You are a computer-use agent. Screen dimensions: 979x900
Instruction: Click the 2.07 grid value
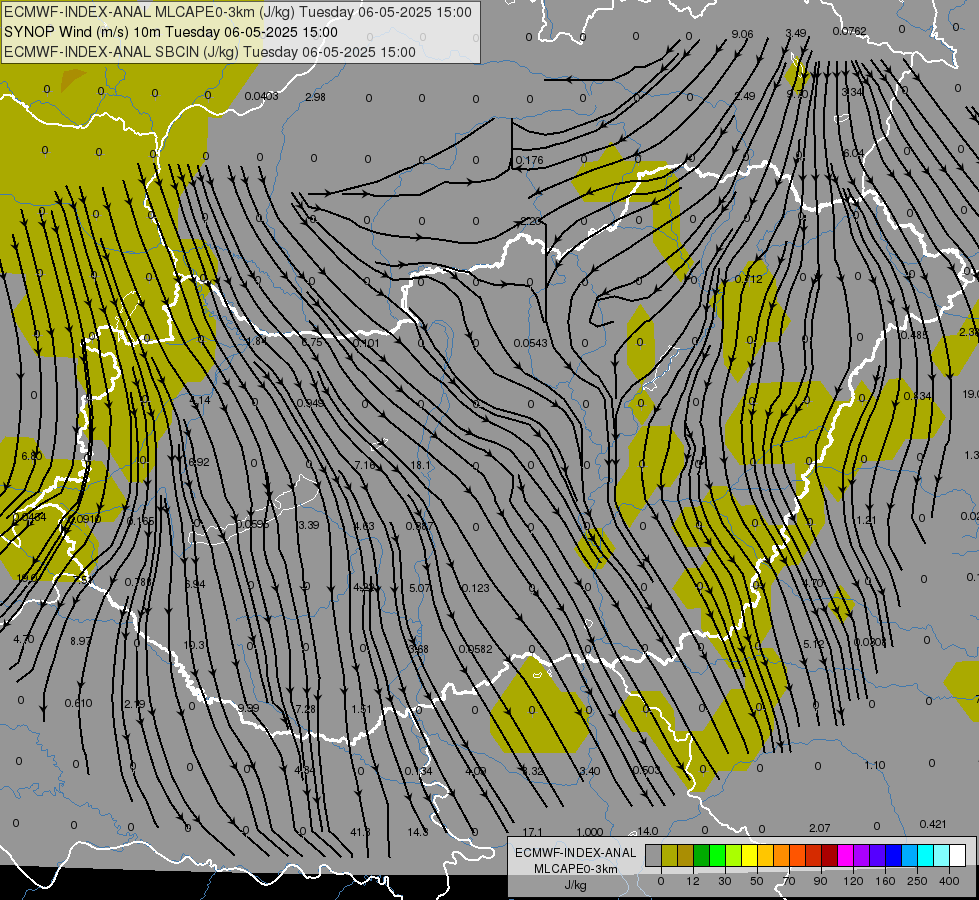click(x=820, y=828)
